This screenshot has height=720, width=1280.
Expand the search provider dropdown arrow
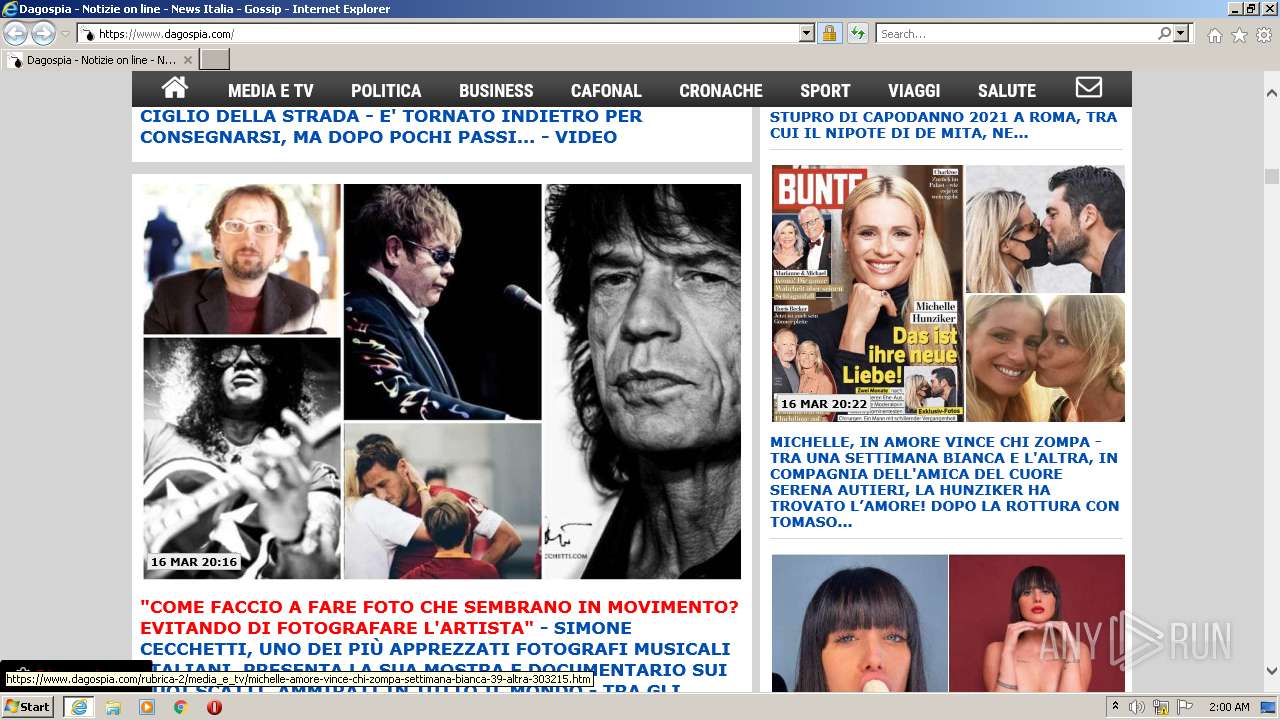[x=1182, y=34]
